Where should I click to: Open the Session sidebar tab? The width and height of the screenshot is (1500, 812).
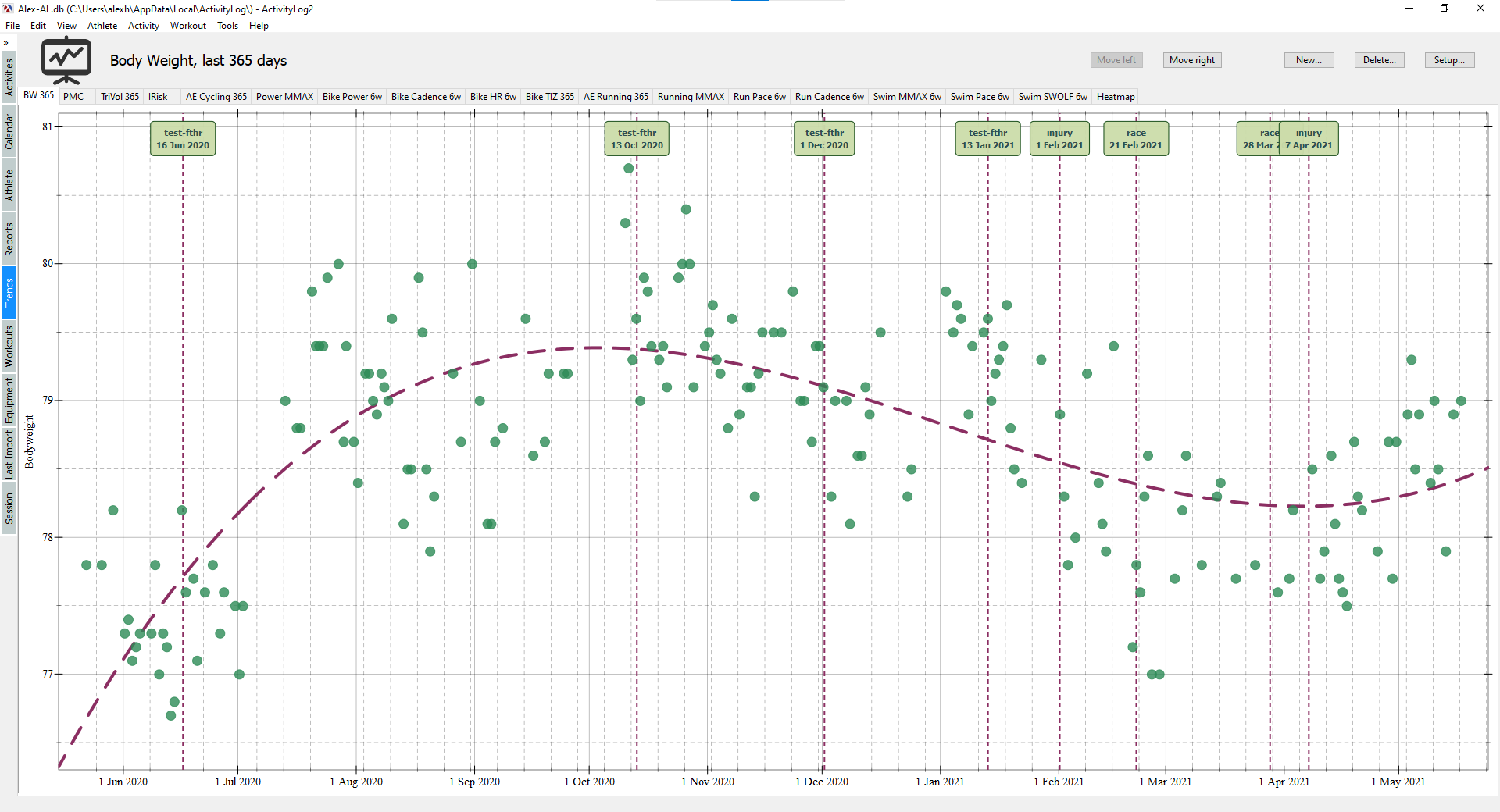(9, 508)
